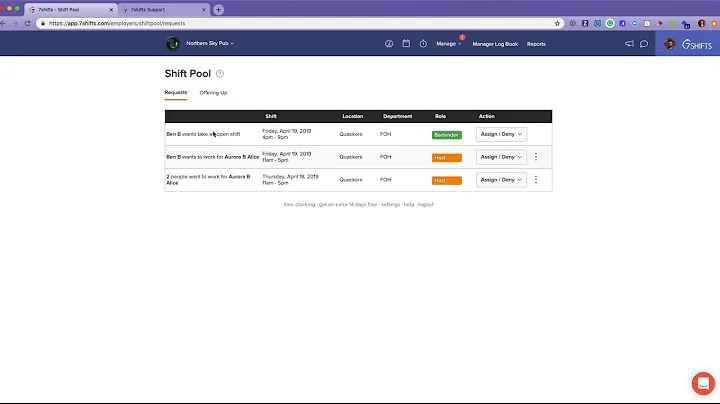Click the site lock icon in address bar
Screen dimensions: 720x404
coord(43,23)
